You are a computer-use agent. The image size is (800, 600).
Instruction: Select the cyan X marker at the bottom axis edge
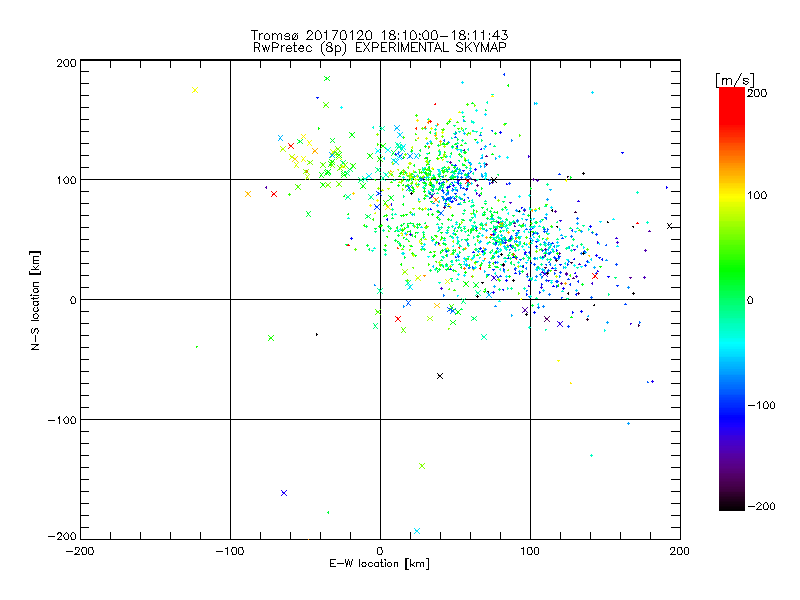(x=417, y=531)
